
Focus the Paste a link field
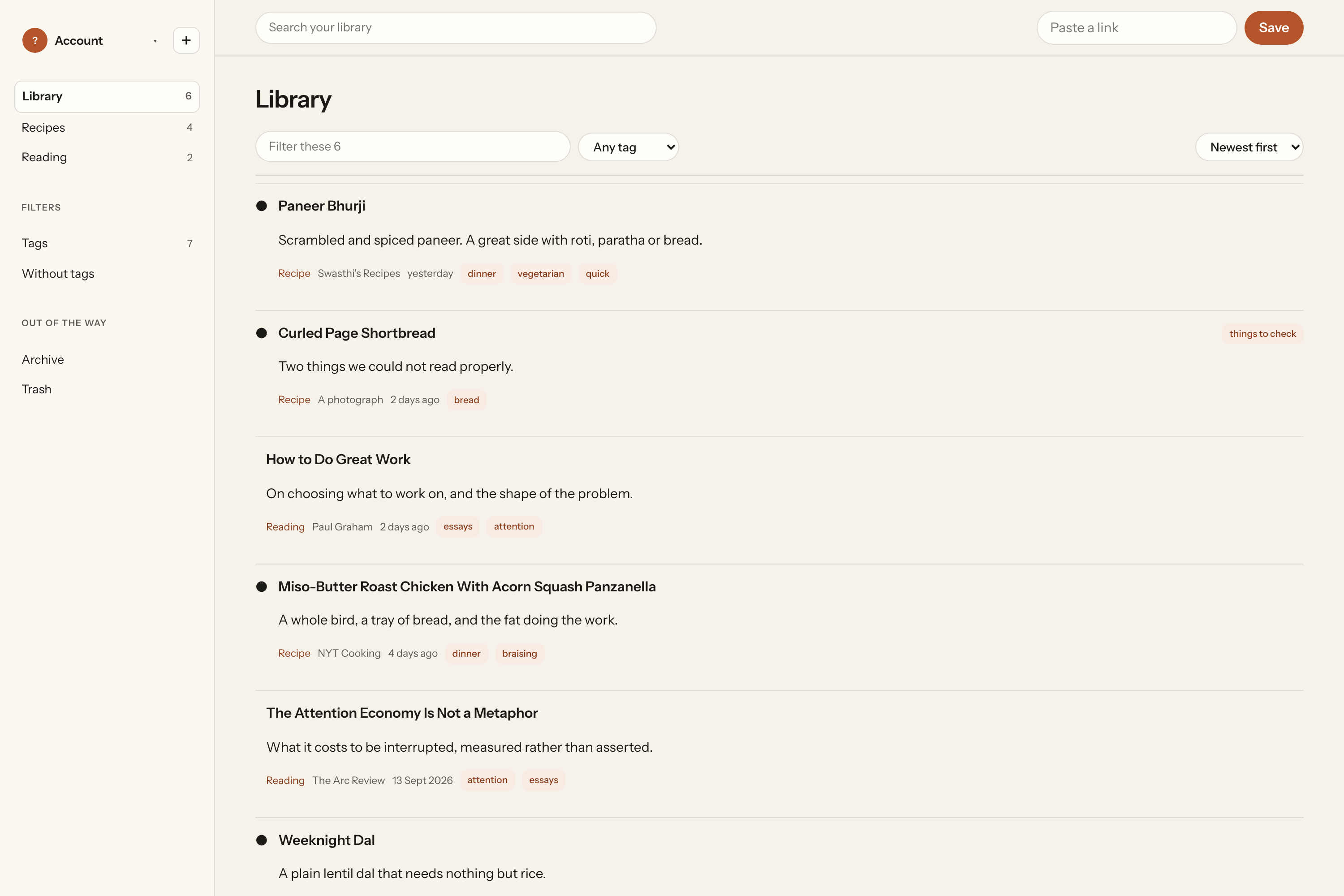pyautogui.click(x=1137, y=27)
